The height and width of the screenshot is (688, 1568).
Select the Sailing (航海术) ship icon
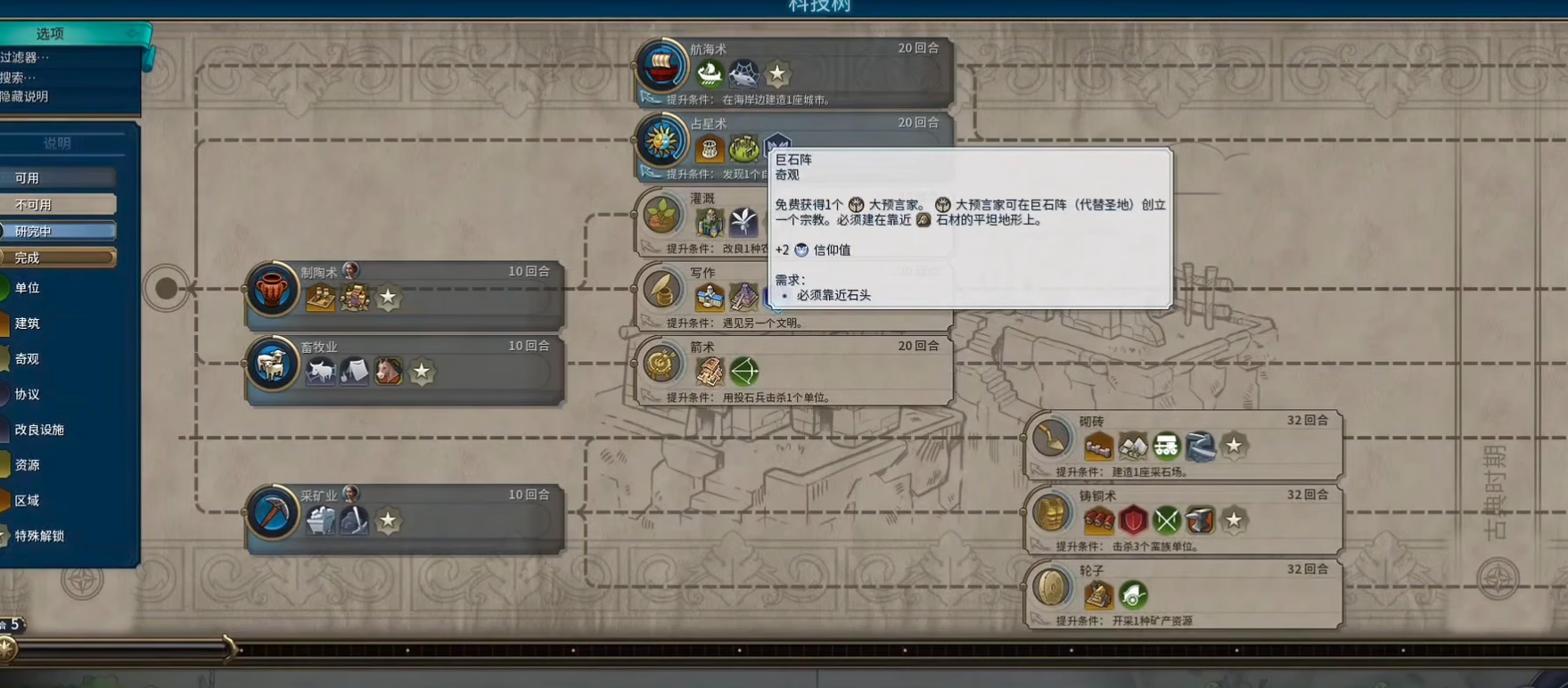click(x=662, y=66)
